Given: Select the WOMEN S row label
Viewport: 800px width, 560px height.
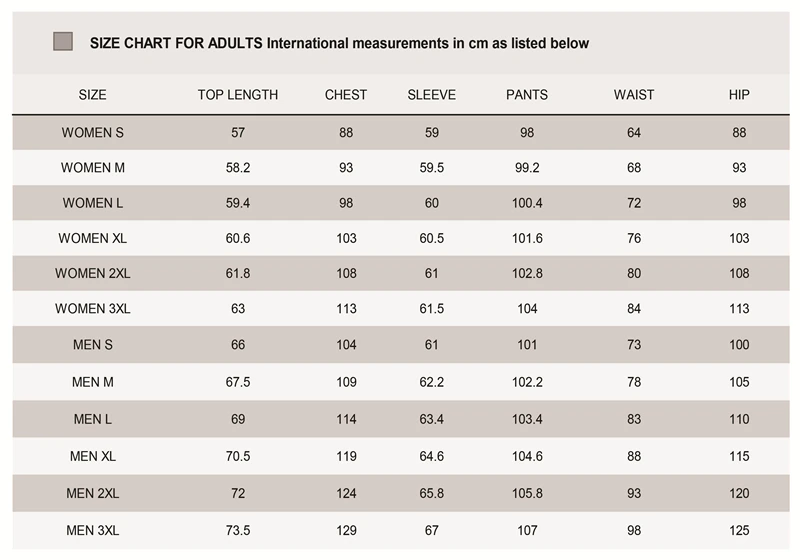Looking at the screenshot, I should click(92, 133).
